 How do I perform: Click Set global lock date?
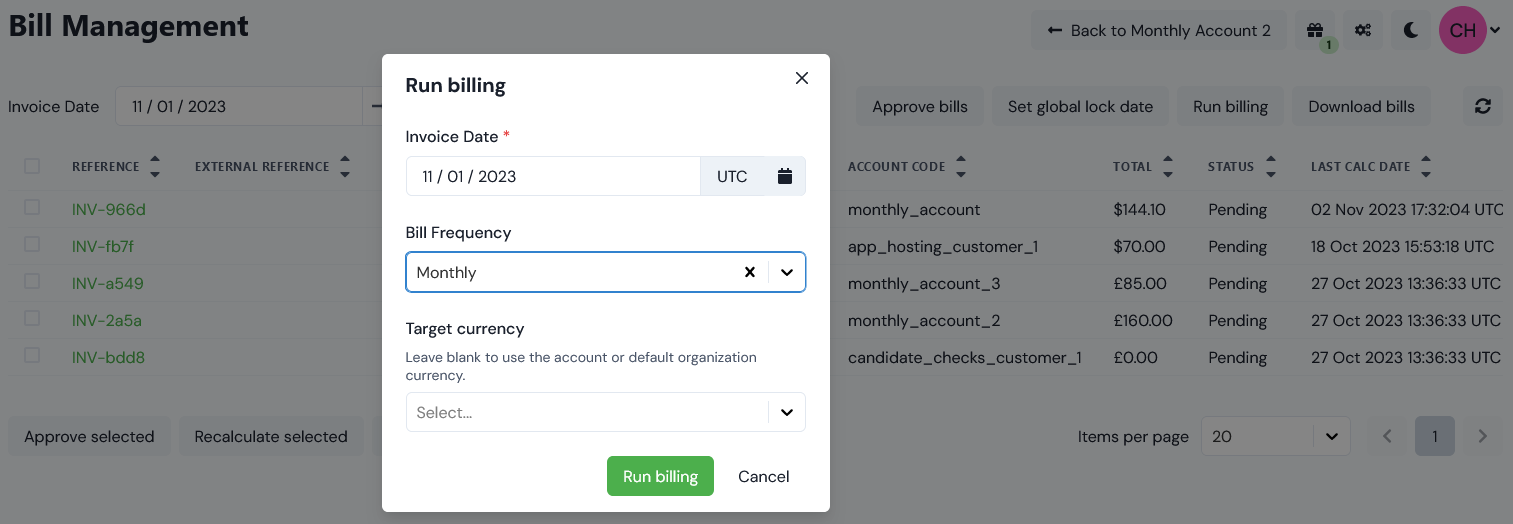point(1080,106)
